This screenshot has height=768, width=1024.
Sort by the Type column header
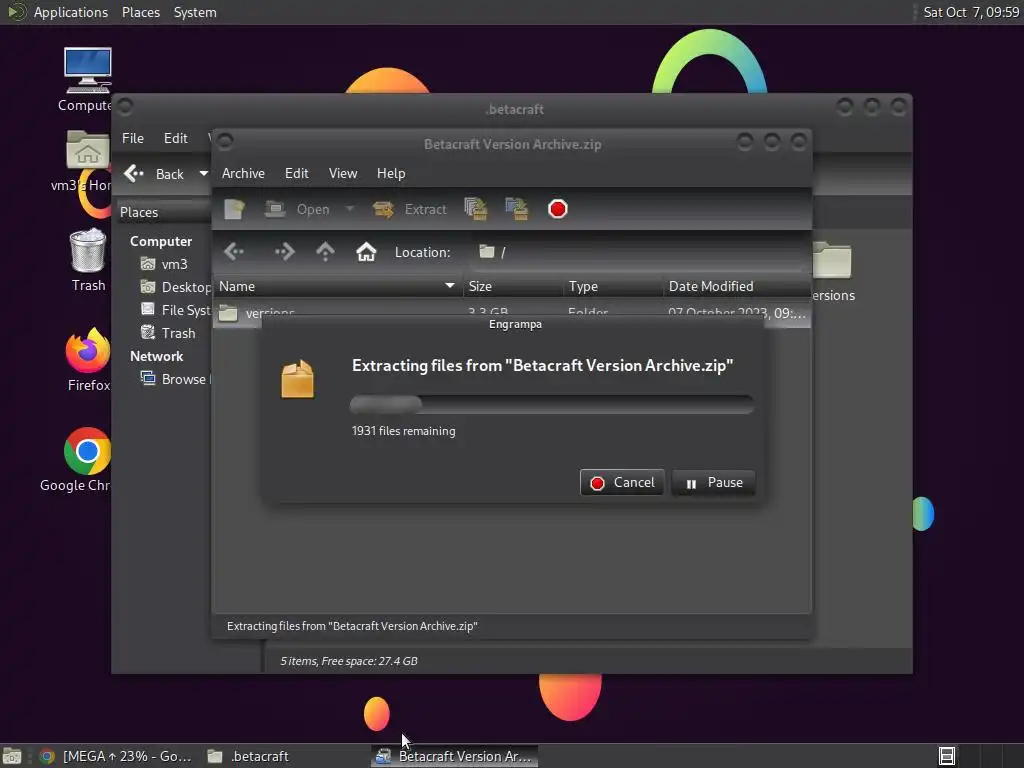coord(613,286)
